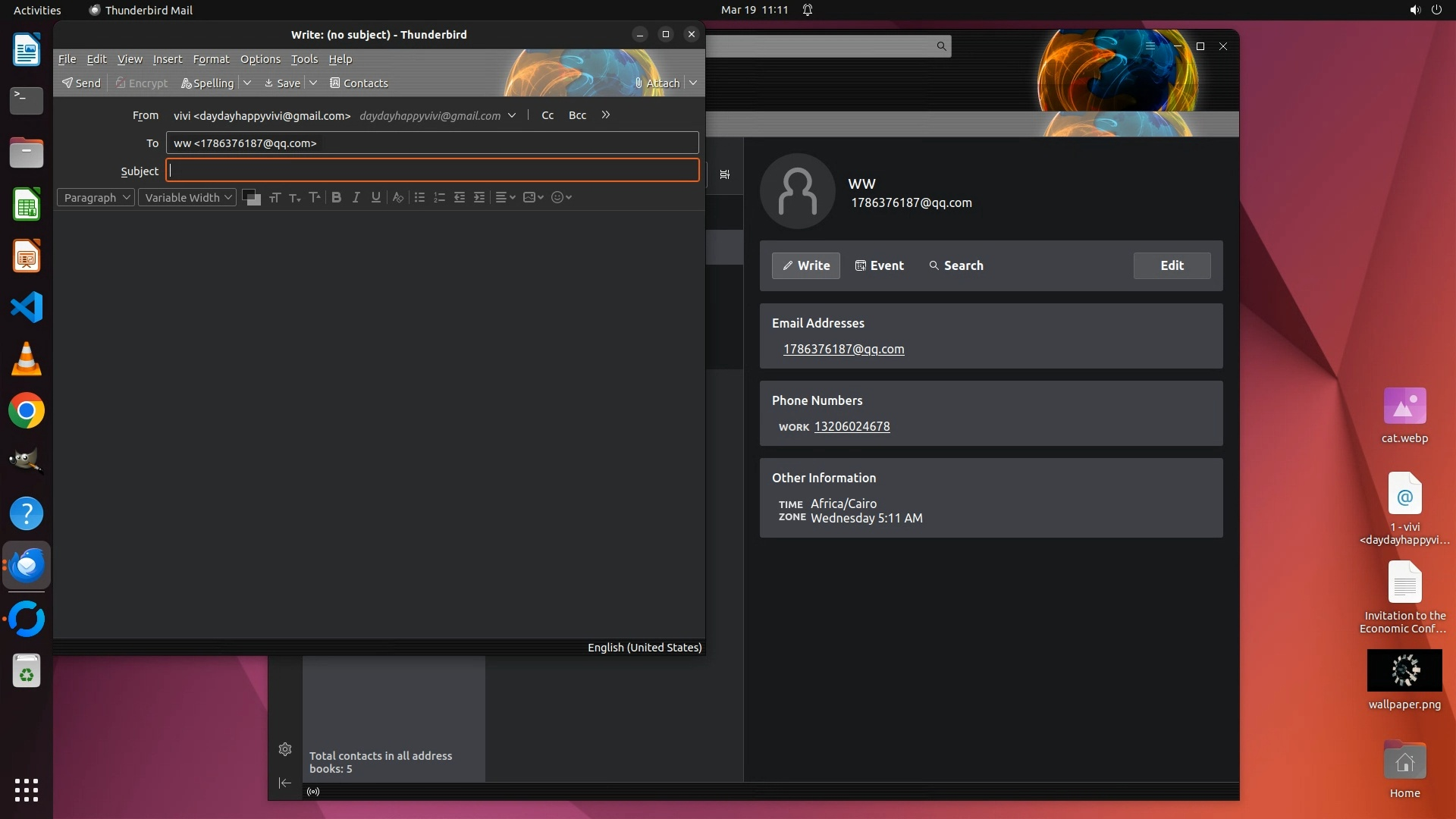Image resolution: width=1456 pixels, height=819 pixels.
Task: Open the insert emoji smiley menu
Action: (x=561, y=197)
